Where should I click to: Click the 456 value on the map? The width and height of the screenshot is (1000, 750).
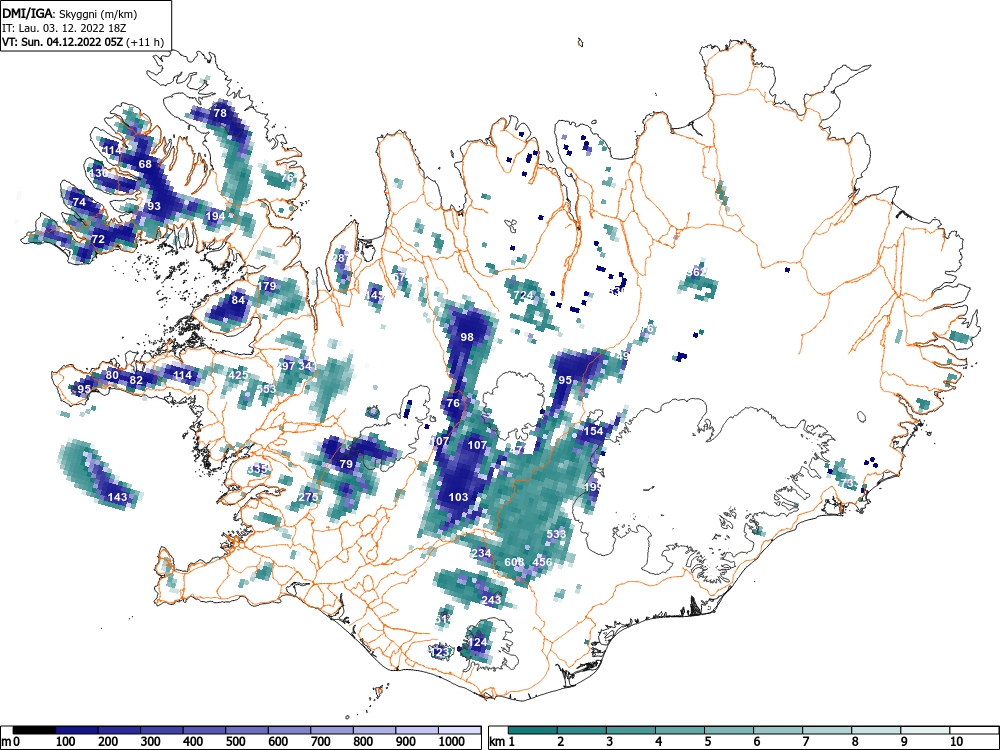click(542, 562)
